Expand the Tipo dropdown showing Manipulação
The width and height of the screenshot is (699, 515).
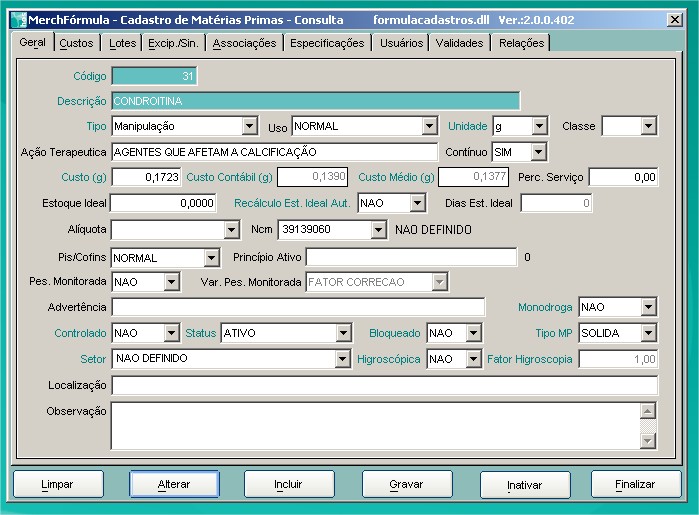coord(249,127)
